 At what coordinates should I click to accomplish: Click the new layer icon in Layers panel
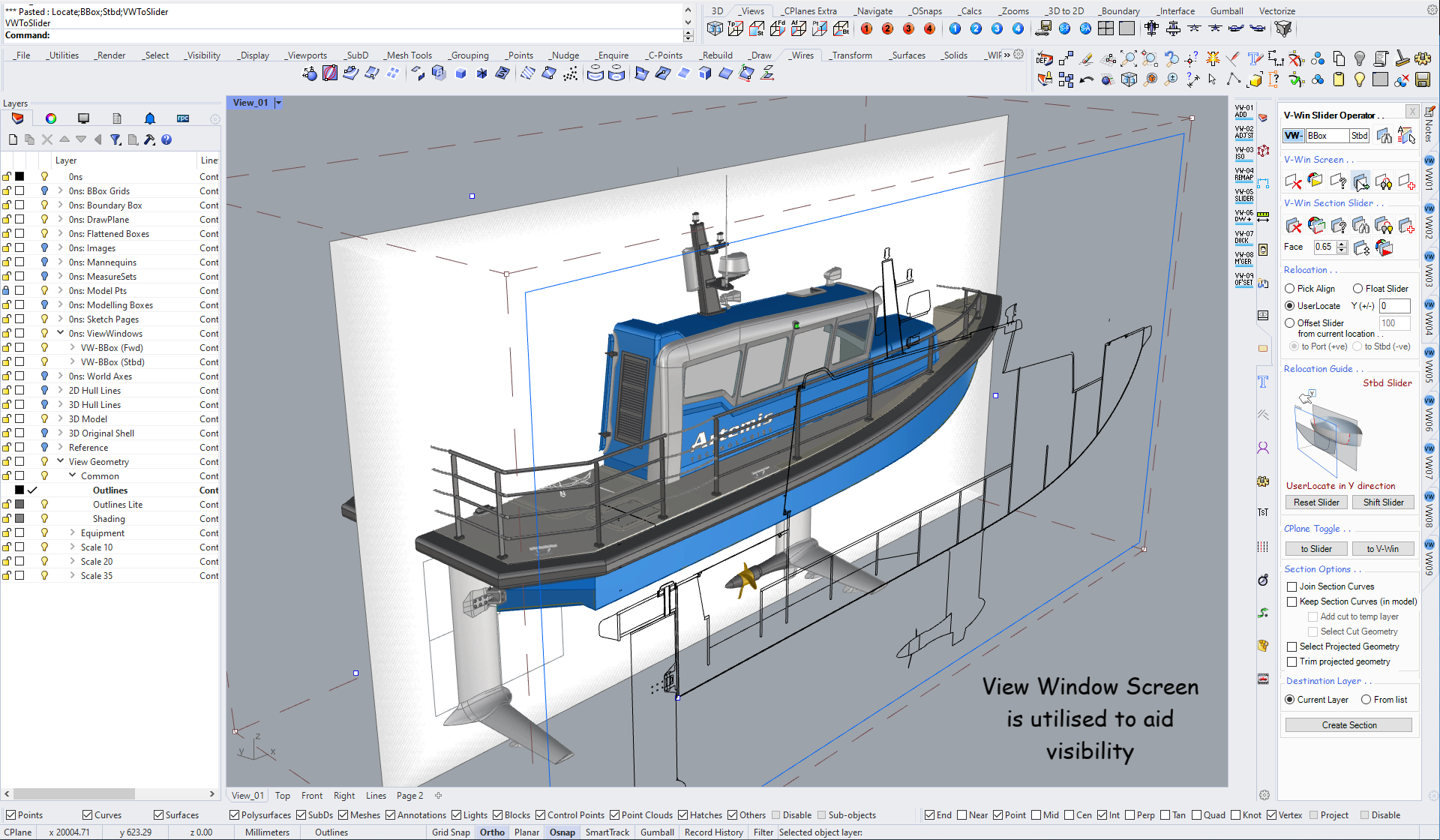pyautogui.click(x=13, y=139)
